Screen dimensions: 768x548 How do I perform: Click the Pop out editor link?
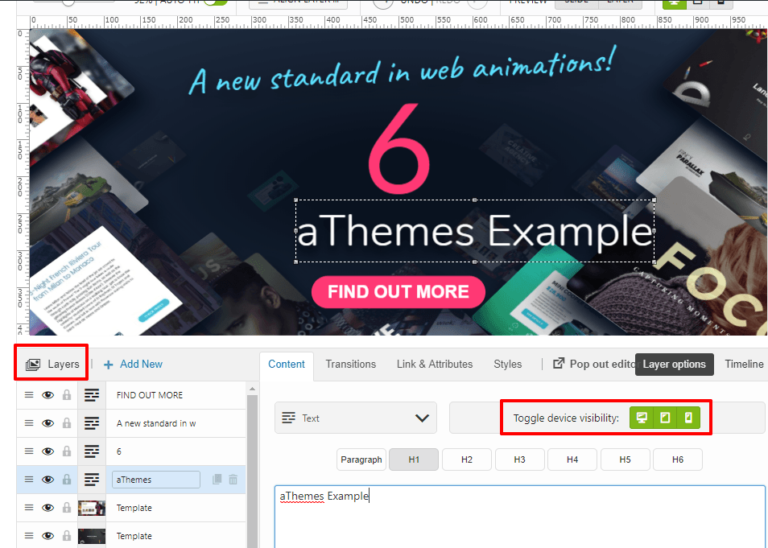[594, 364]
